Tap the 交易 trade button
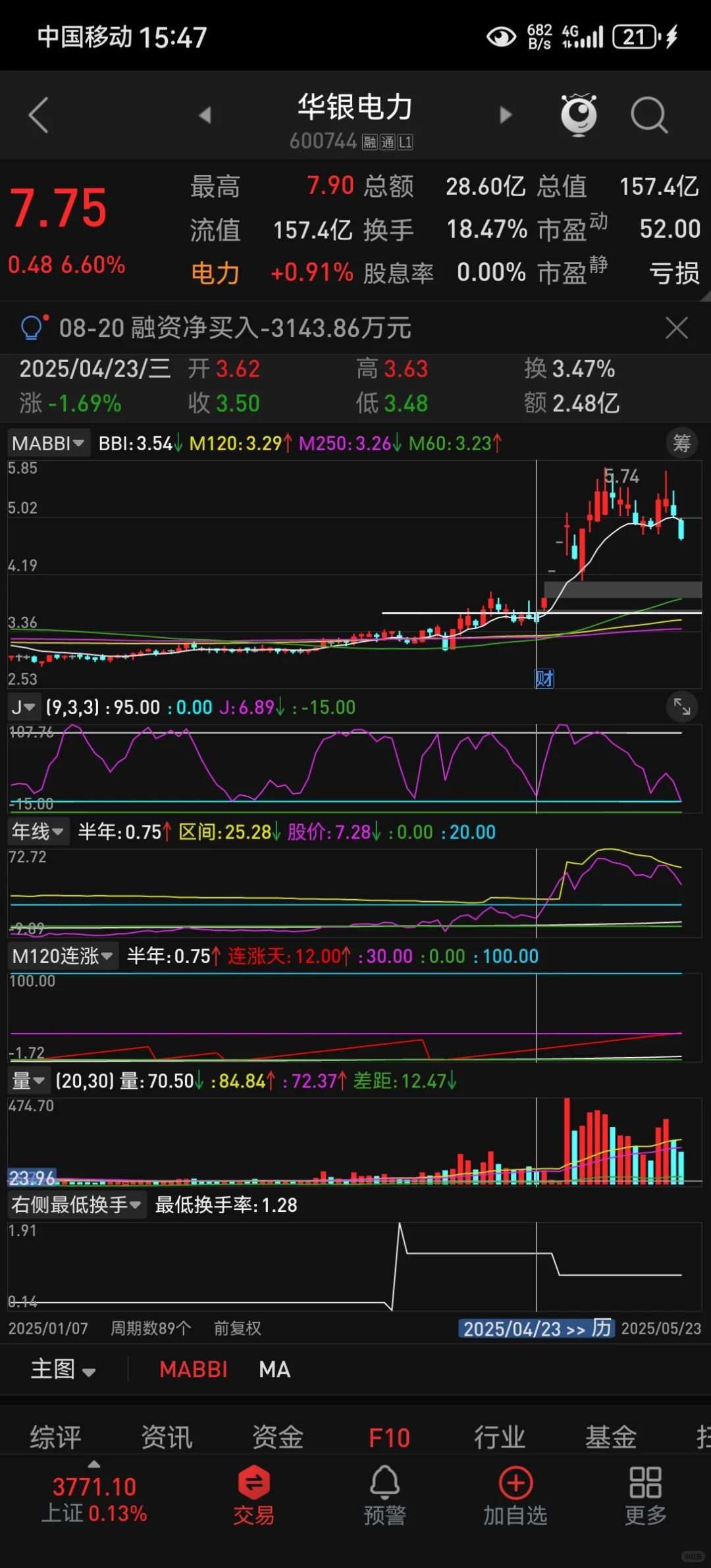The width and height of the screenshot is (711, 1568). [253, 1495]
